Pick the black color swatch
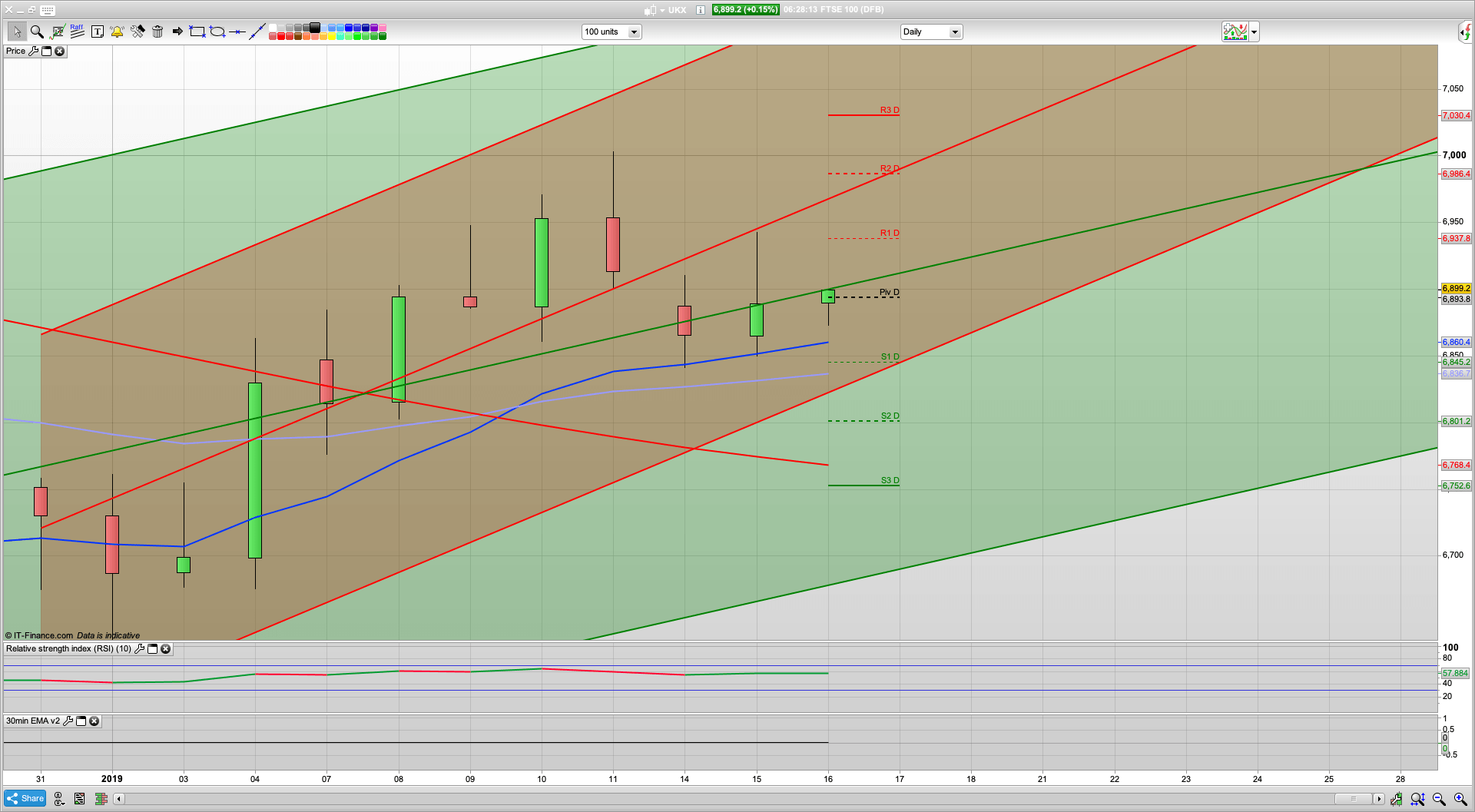Viewport: 1475px width, 812px height. click(315, 28)
